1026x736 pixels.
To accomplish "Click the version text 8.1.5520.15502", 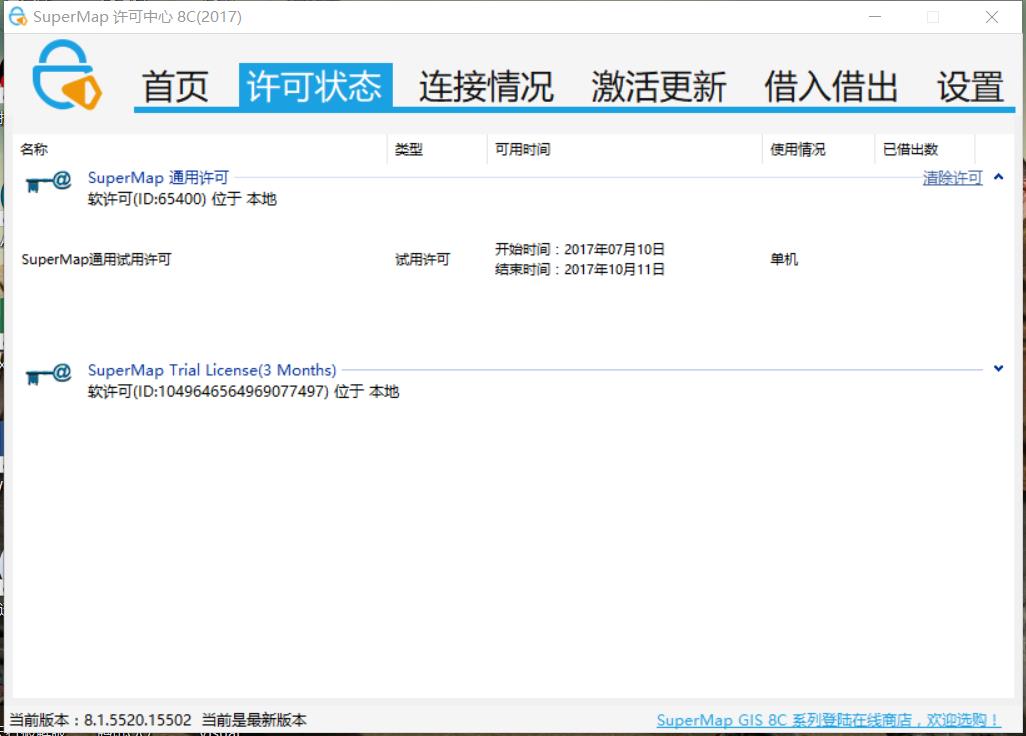I will [x=137, y=720].
